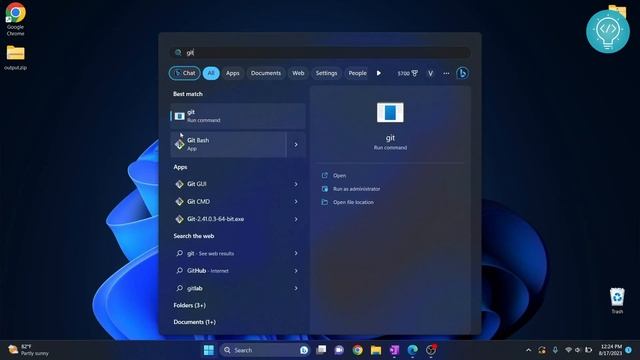This screenshot has width=640, height=360.
Task: Click the search input field containing git
Action: (x=320, y=52)
